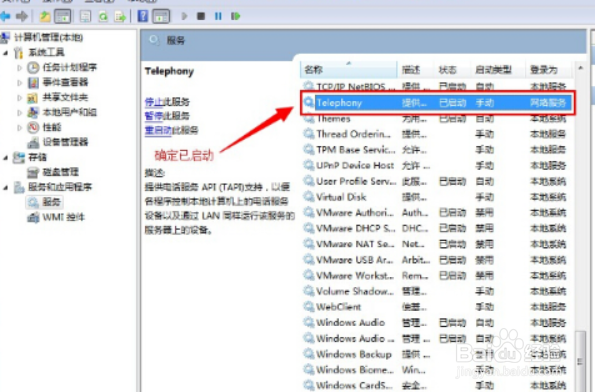This screenshot has height=392, width=595.
Task: Select the Themes service row
Action: click(x=436, y=119)
